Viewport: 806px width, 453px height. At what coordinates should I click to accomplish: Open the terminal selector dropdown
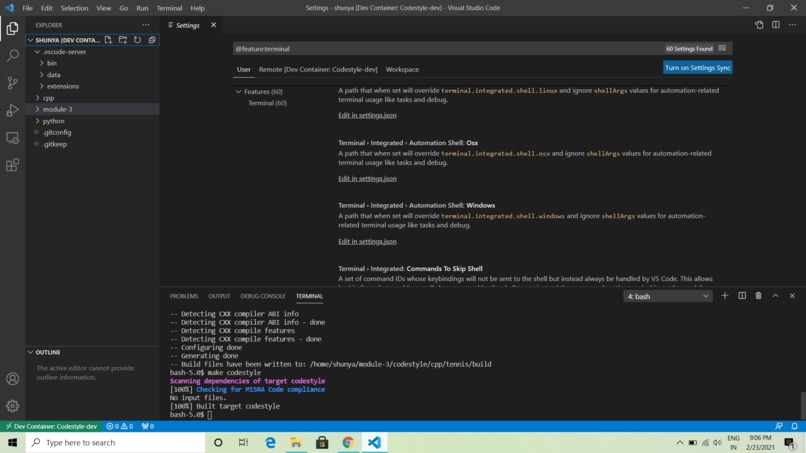(x=667, y=296)
